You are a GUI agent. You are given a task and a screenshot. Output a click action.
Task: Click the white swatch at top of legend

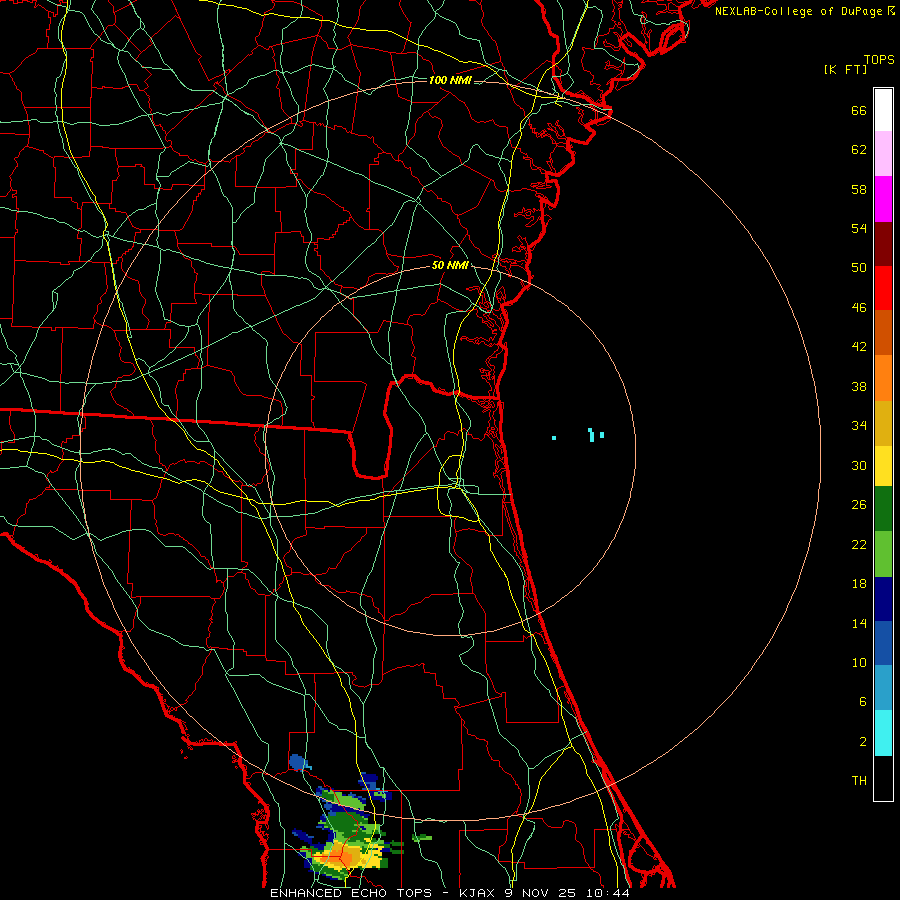pyautogui.click(x=883, y=110)
